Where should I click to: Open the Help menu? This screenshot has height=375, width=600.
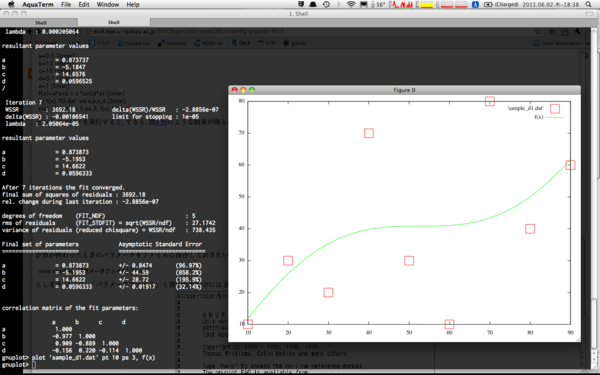coord(133,4)
